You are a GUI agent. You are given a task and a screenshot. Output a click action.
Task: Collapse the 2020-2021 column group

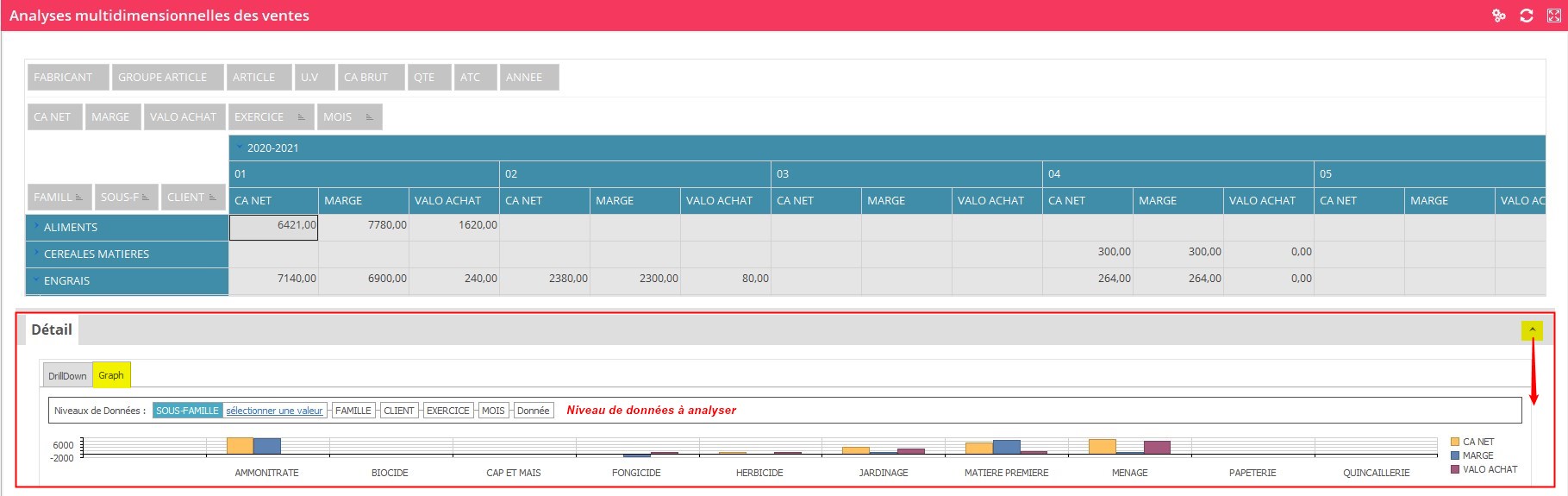[x=240, y=148]
